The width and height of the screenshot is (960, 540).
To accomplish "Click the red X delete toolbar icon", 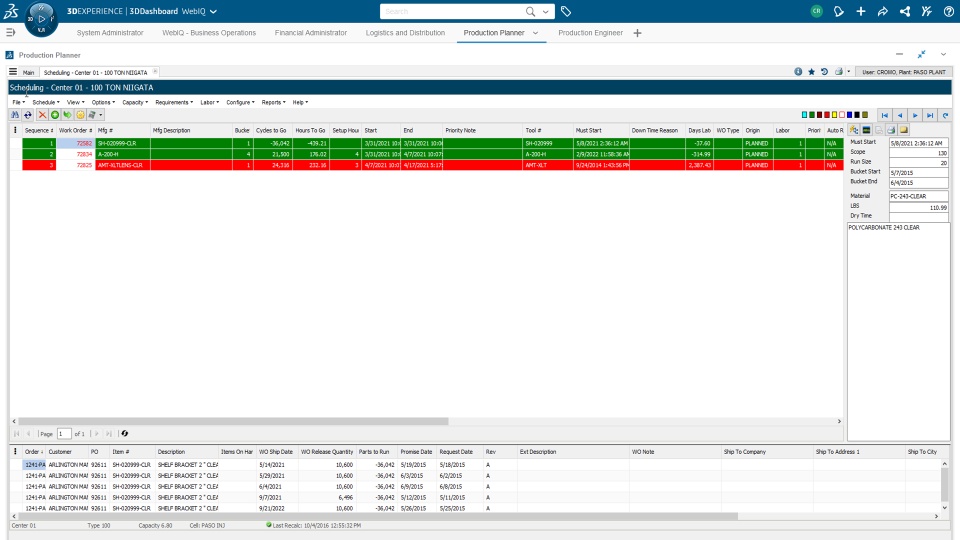I will tap(42, 114).
